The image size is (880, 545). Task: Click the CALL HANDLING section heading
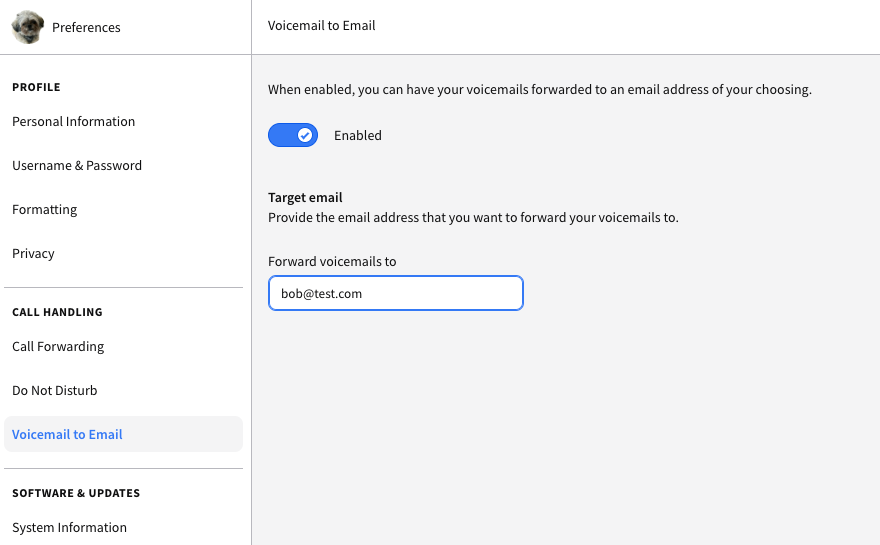tap(57, 312)
